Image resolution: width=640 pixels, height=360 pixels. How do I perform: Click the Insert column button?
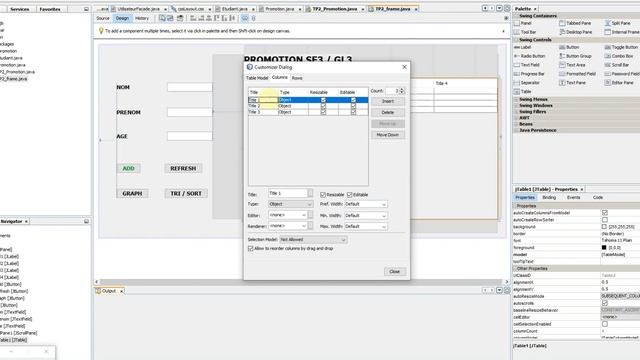point(388,101)
